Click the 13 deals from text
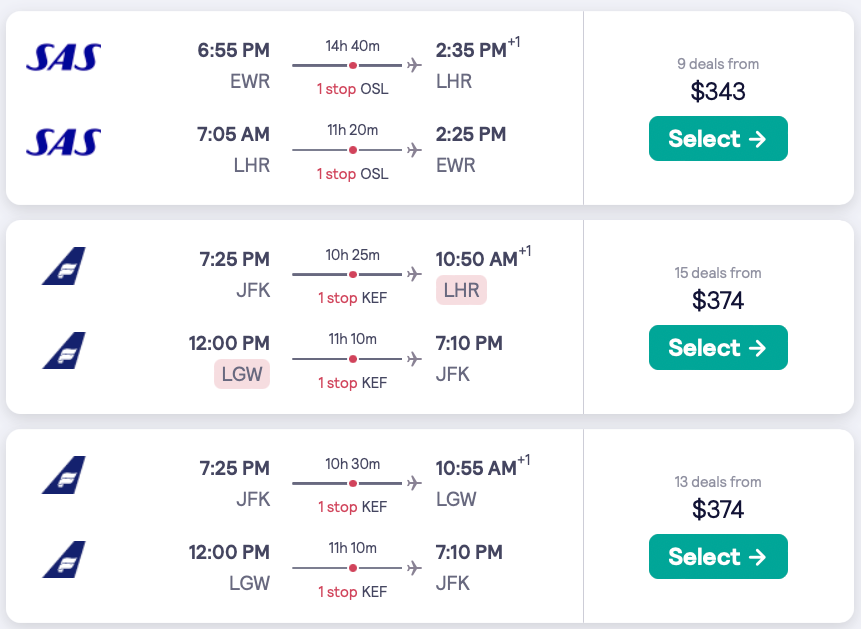Viewport: 861px width, 629px height. coord(718,482)
